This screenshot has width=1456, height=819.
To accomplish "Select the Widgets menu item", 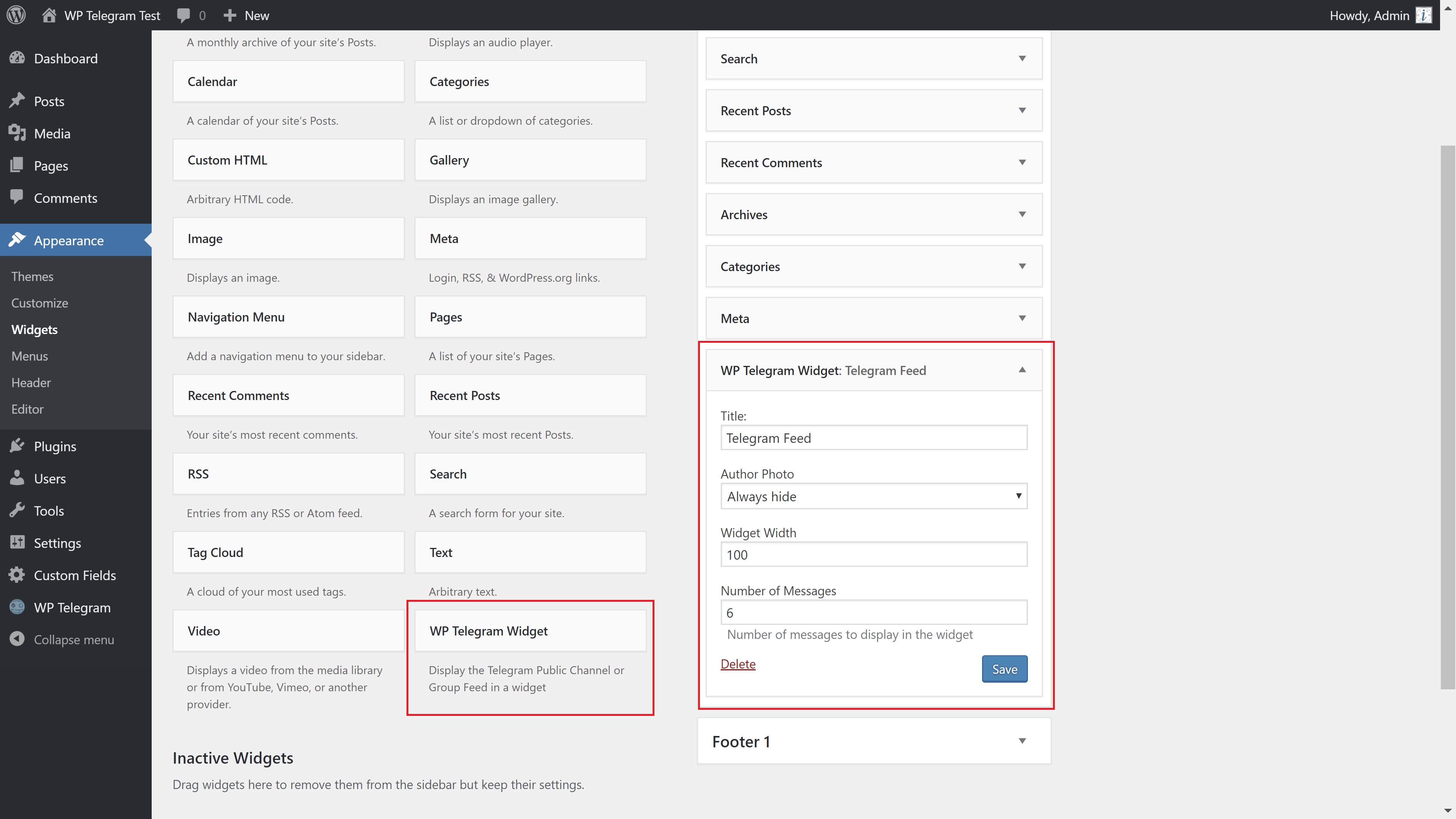I will tap(34, 329).
